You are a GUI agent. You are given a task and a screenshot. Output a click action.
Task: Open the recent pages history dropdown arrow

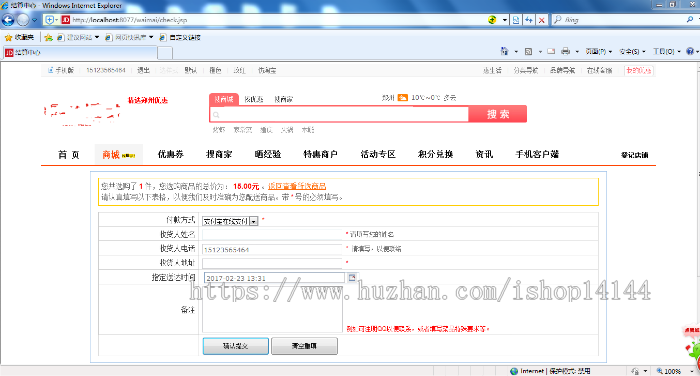tap(34, 20)
